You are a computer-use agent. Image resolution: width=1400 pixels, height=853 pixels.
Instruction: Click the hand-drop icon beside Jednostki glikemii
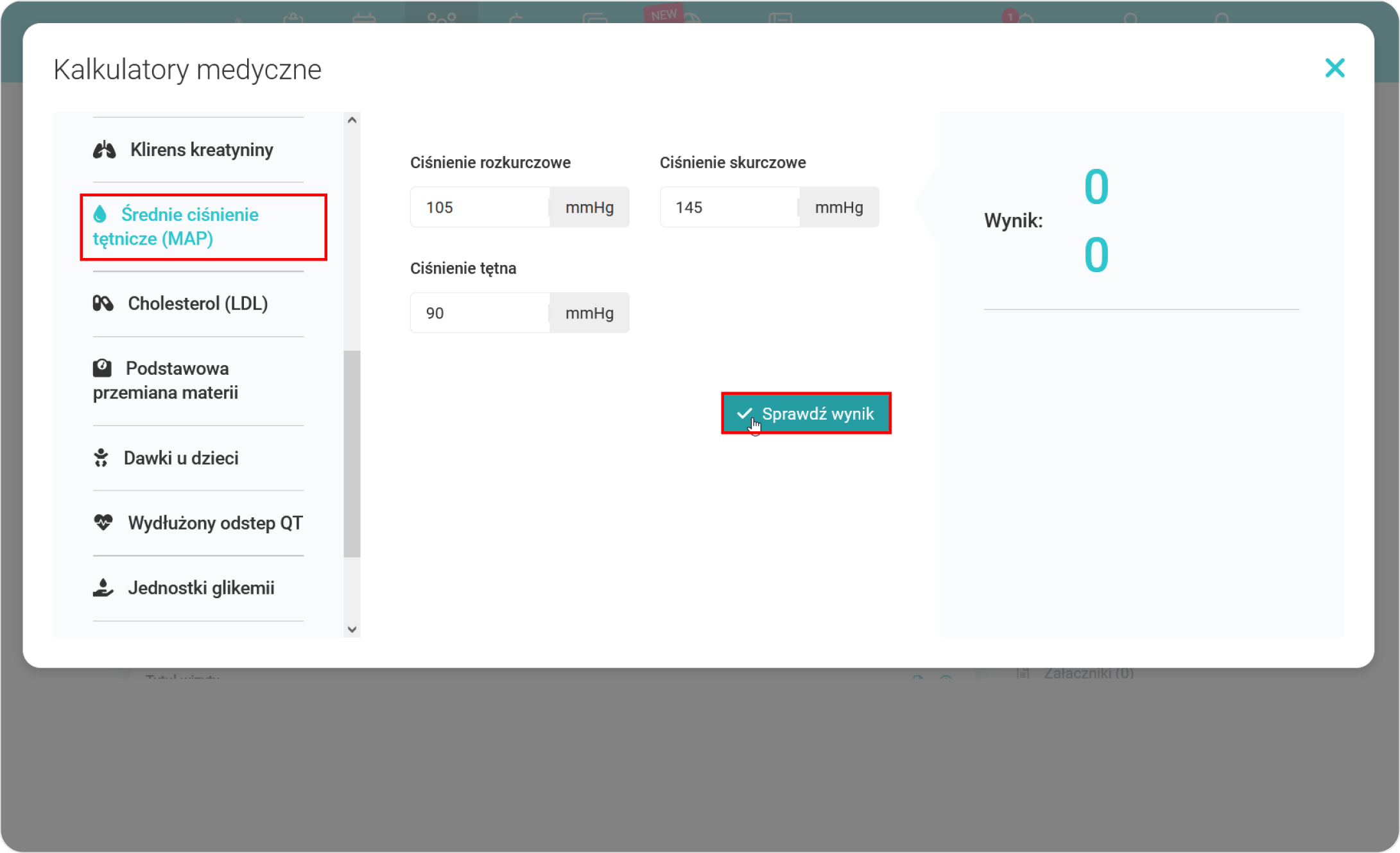point(103,588)
